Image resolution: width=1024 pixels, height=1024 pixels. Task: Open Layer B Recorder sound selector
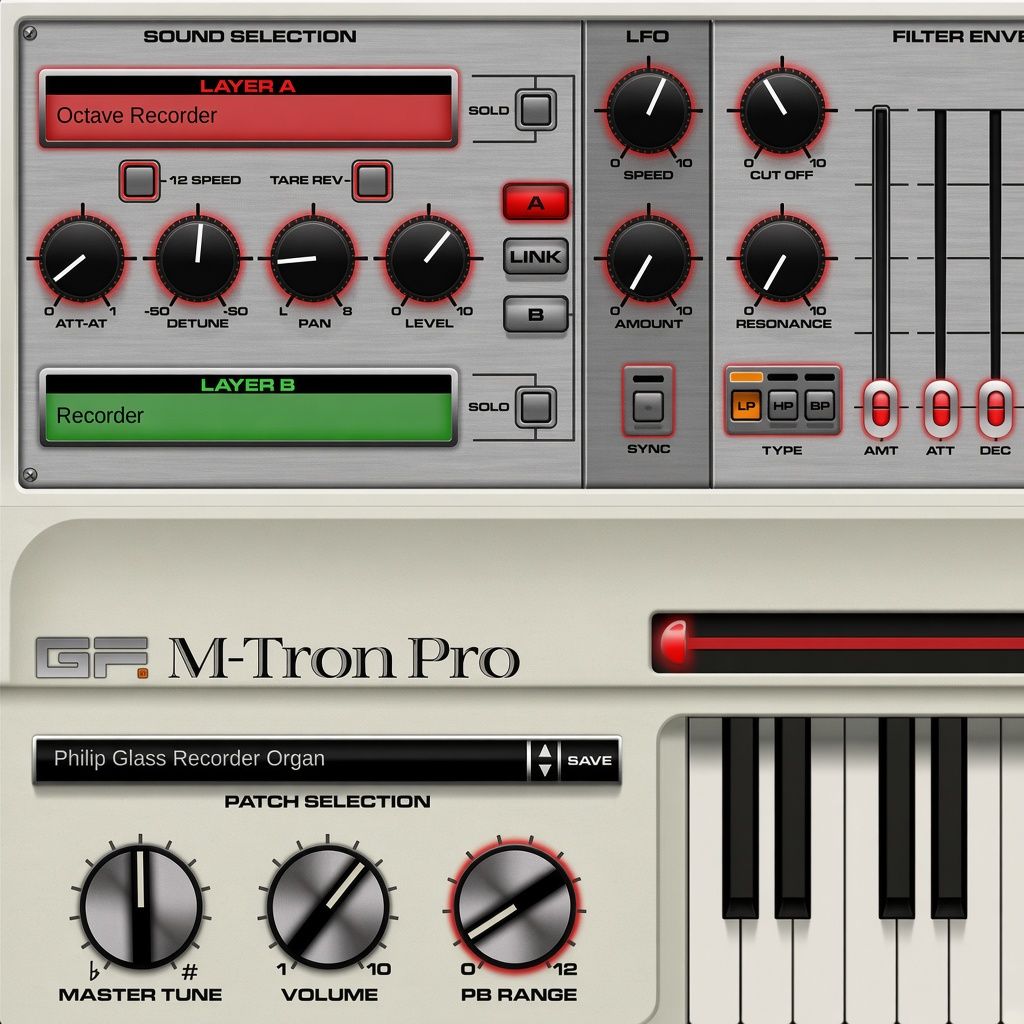pos(248,407)
